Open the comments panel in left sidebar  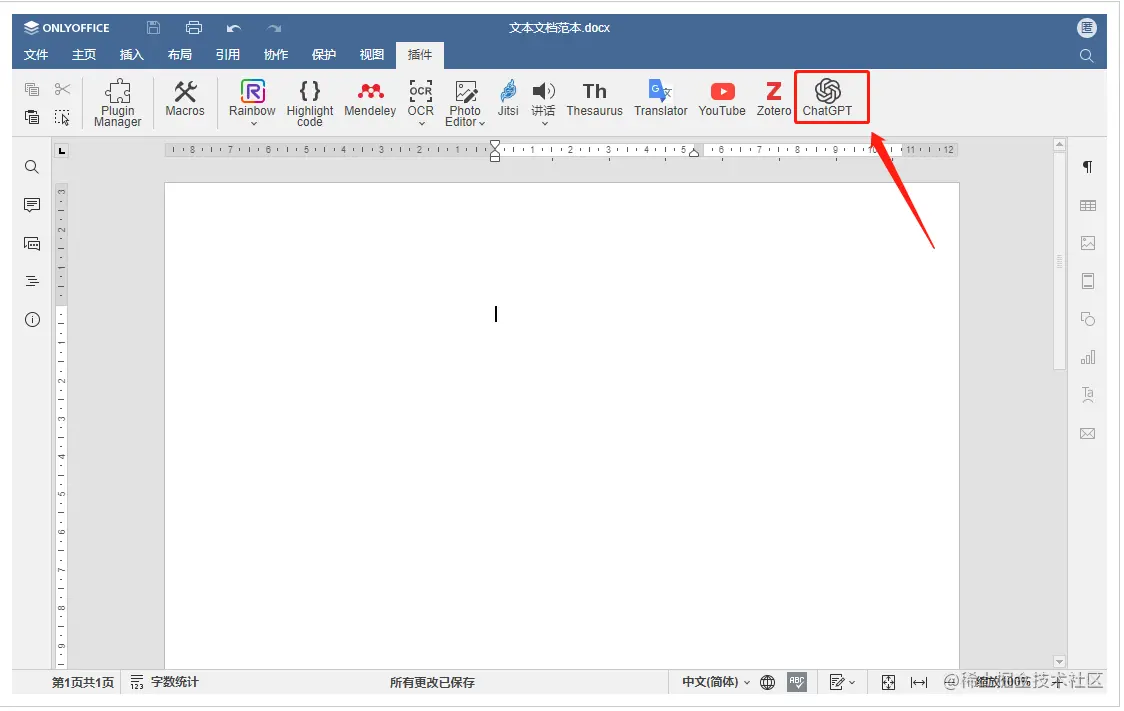[x=32, y=205]
